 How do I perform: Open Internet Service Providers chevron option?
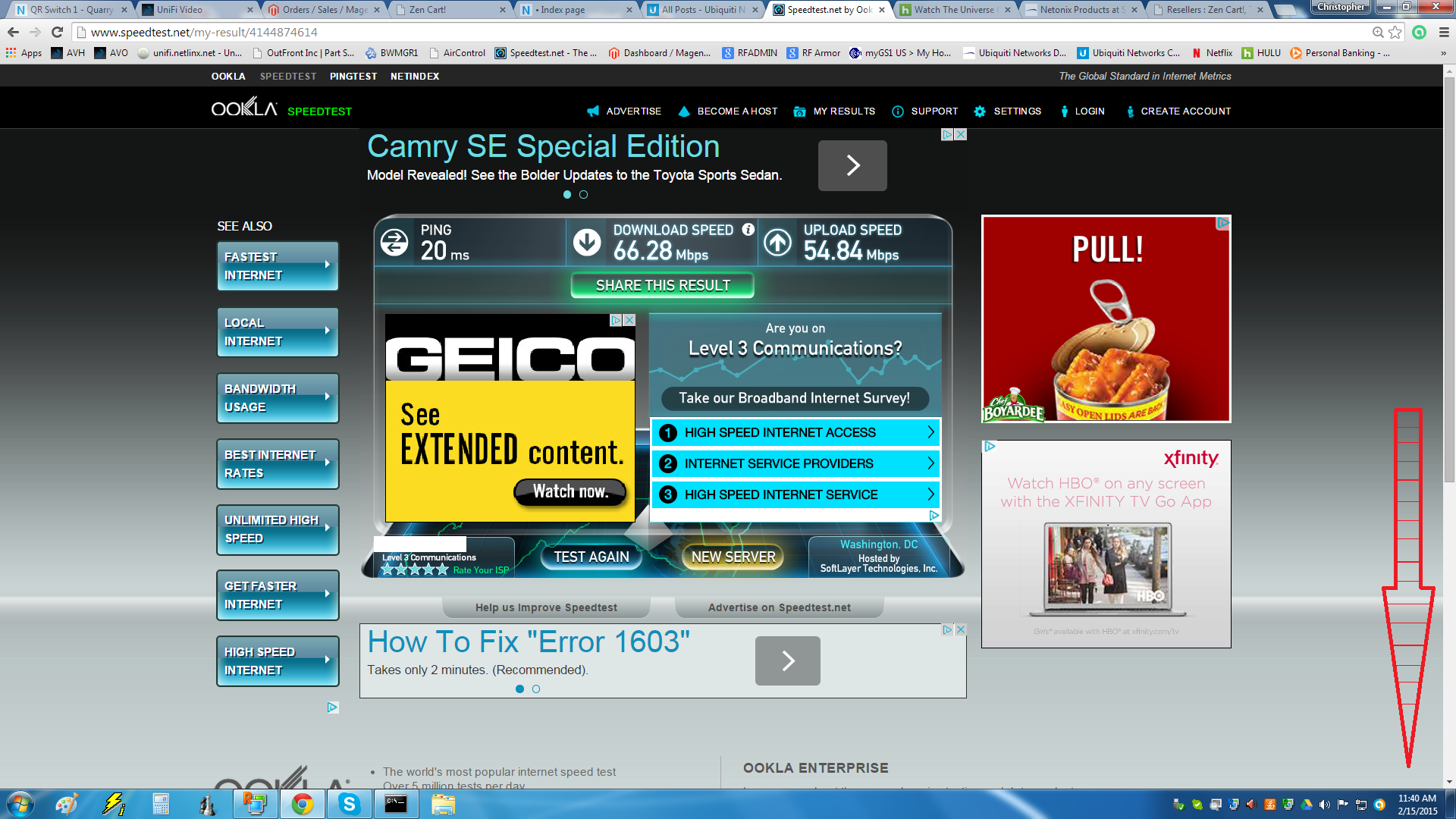pos(795,463)
